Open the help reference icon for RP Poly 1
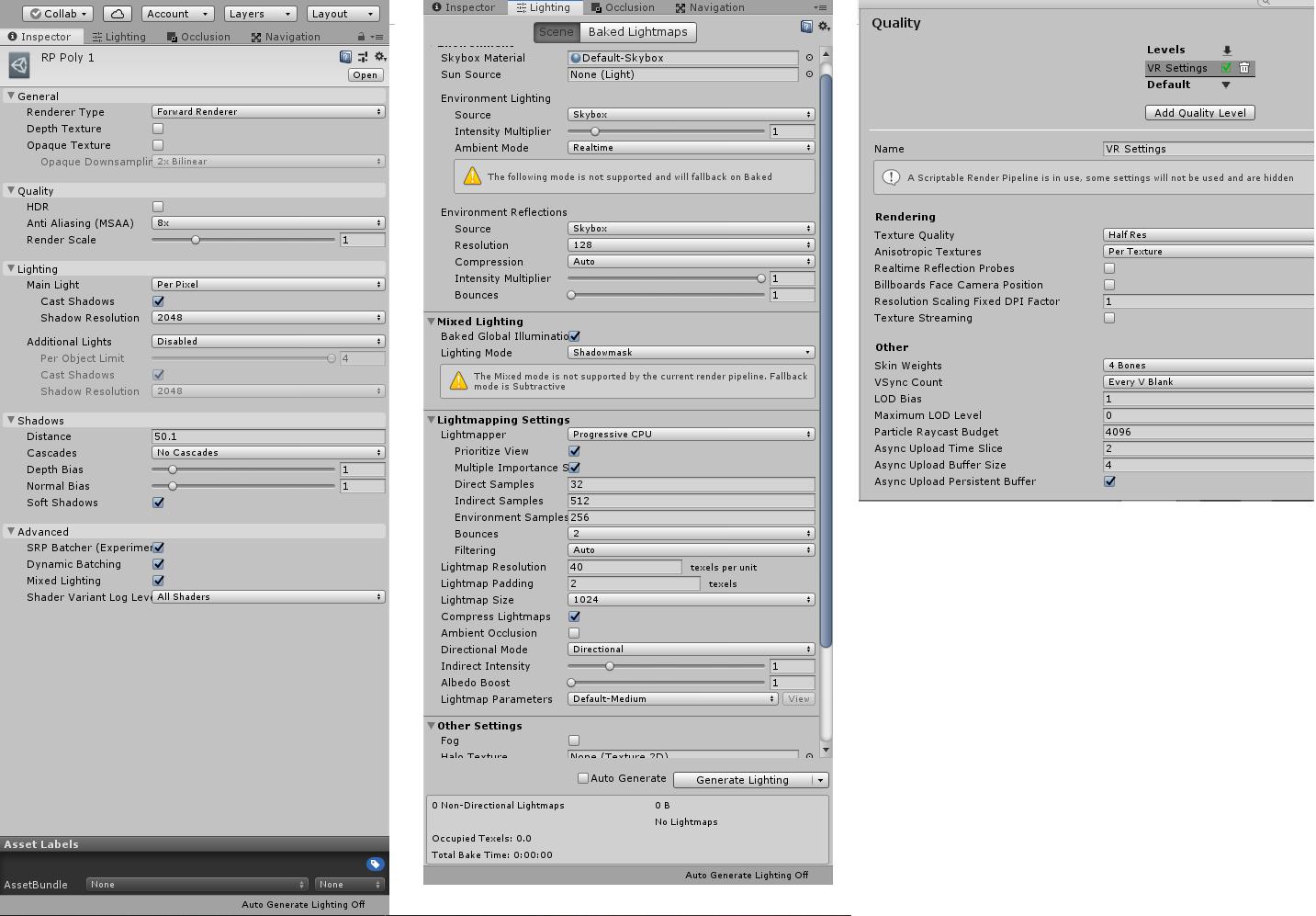Viewport: 1316px width, 916px height. tap(346, 57)
